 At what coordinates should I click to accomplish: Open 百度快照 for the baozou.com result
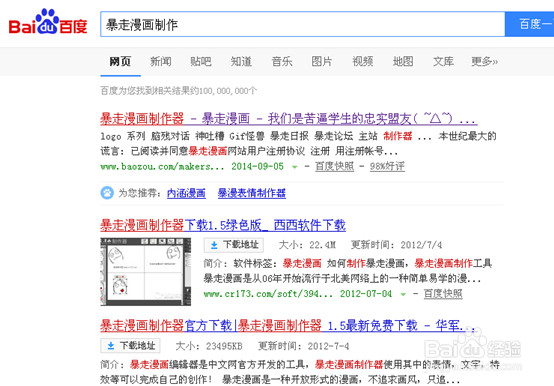coord(335,166)
